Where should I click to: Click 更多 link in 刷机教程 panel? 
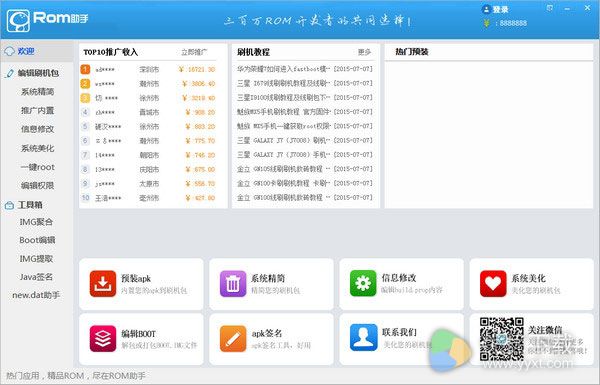tap(364, 52)
